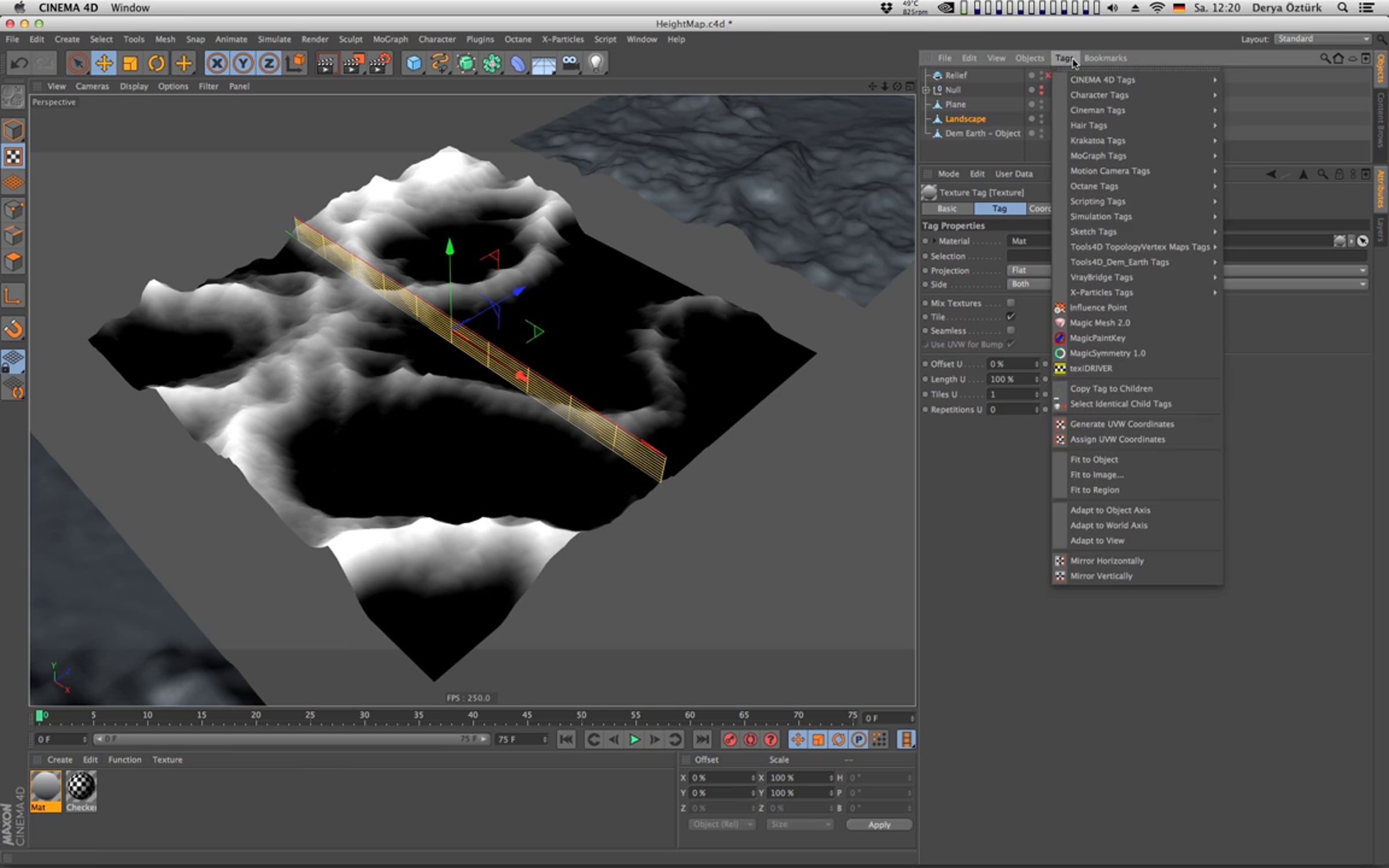Click the back arrow in Attribute Manager
Screen dimensions: 1389x868
pos(1271,174)
